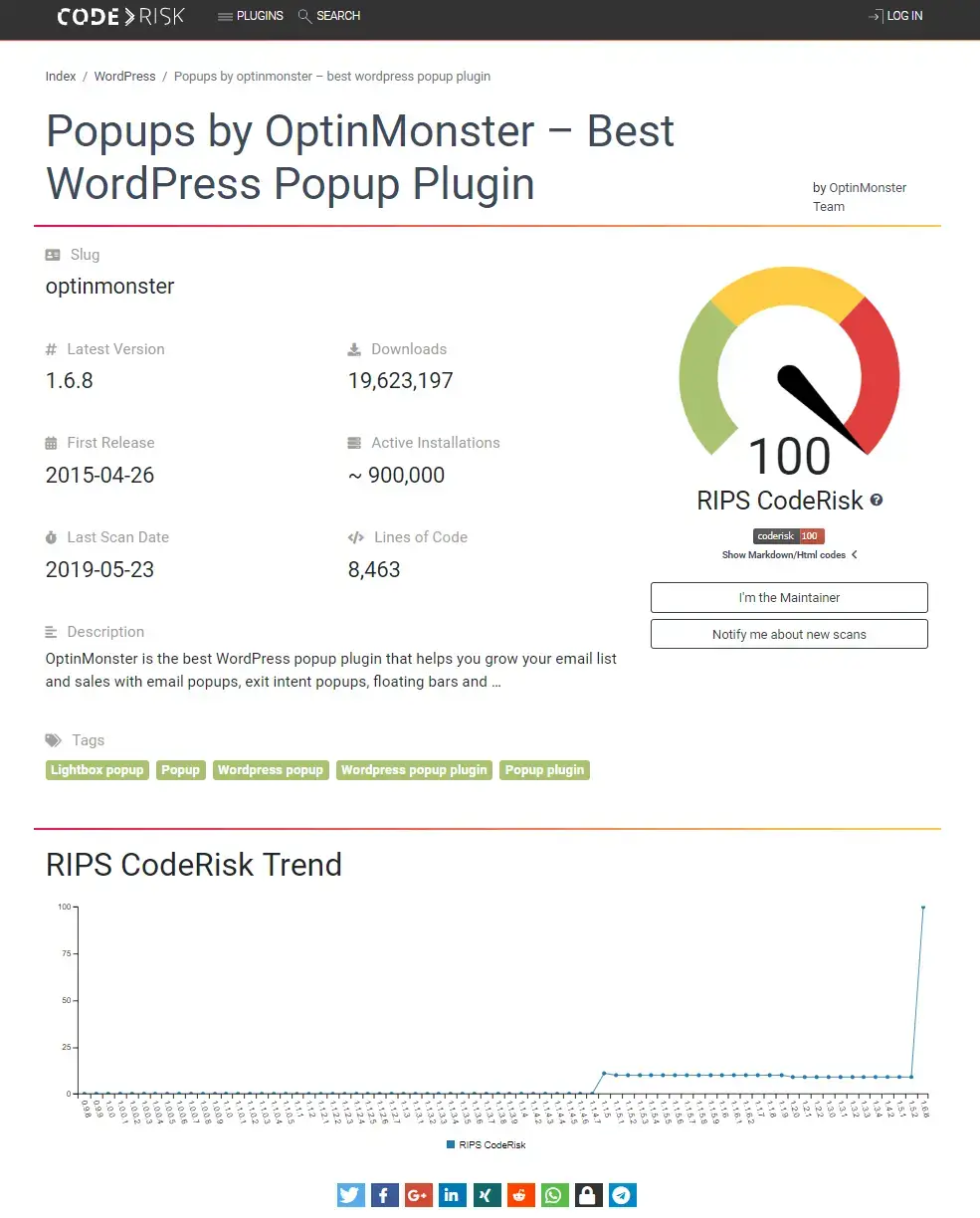This screenshot has height=1218, width=980.
Task: Click the Facebook share icon
Action: 385,1195
